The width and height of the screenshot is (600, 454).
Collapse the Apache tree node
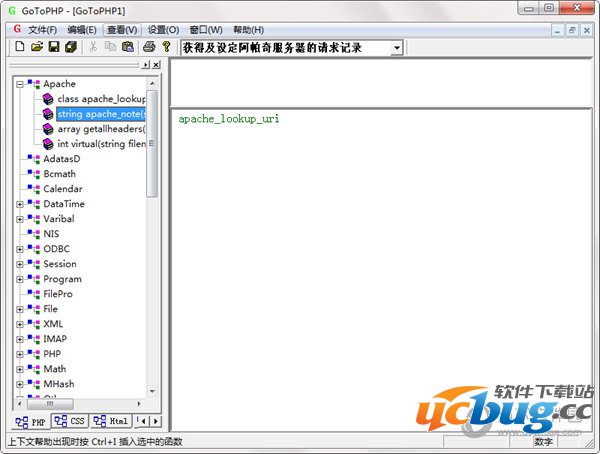point(20,84)
